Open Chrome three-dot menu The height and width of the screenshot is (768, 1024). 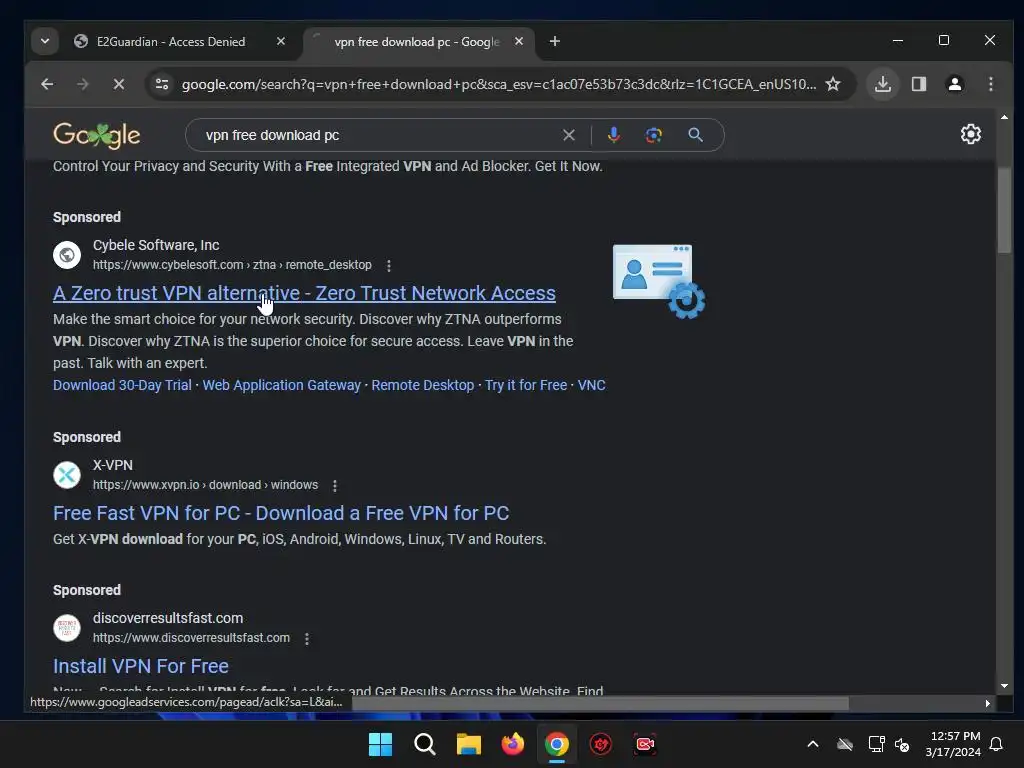coord(991,84)
